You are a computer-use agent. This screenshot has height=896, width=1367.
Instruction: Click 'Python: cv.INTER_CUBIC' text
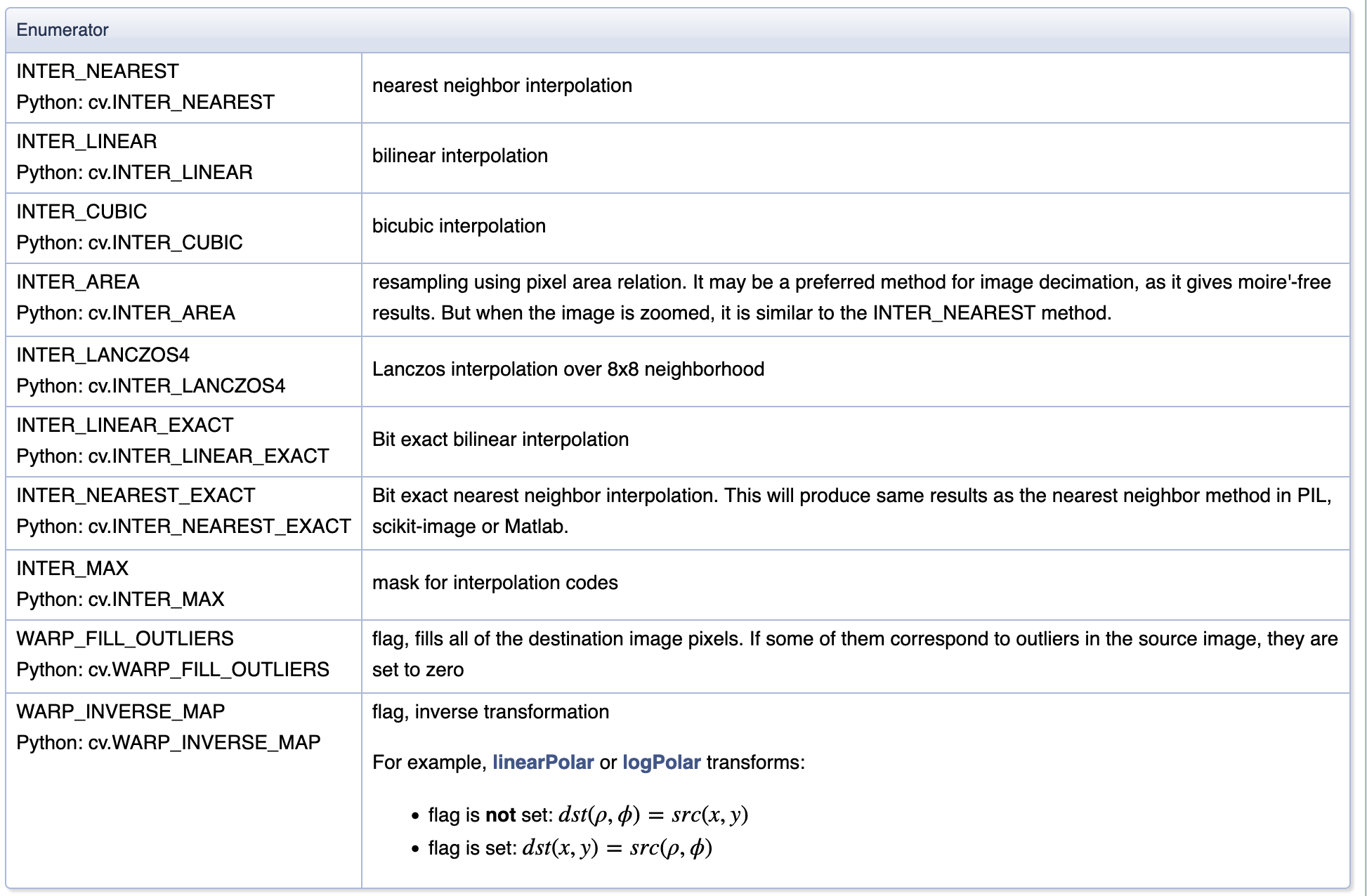(x=129, y=242)
